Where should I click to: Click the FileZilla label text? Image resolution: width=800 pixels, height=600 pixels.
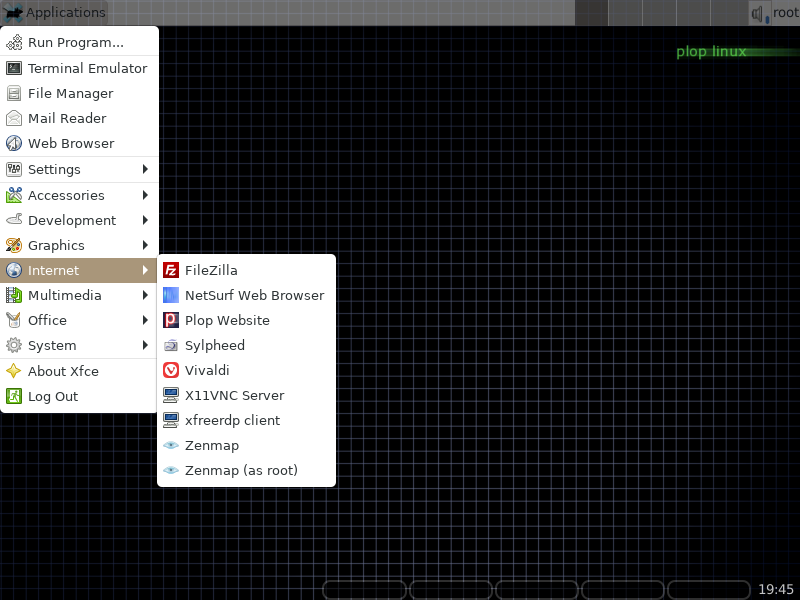211,270
